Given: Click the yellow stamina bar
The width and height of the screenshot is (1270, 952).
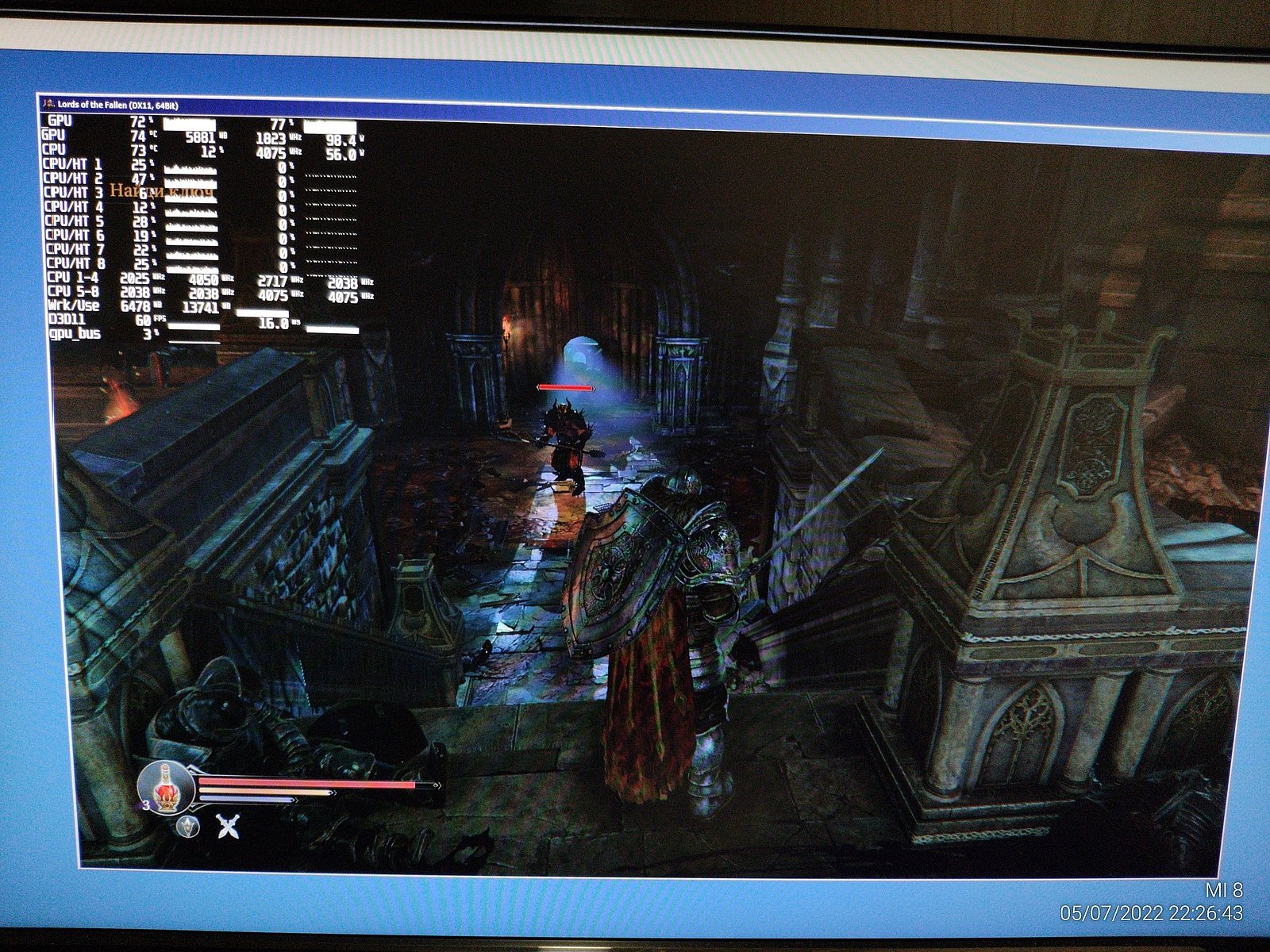Looking at the screenshot, I should coord(266,792).
